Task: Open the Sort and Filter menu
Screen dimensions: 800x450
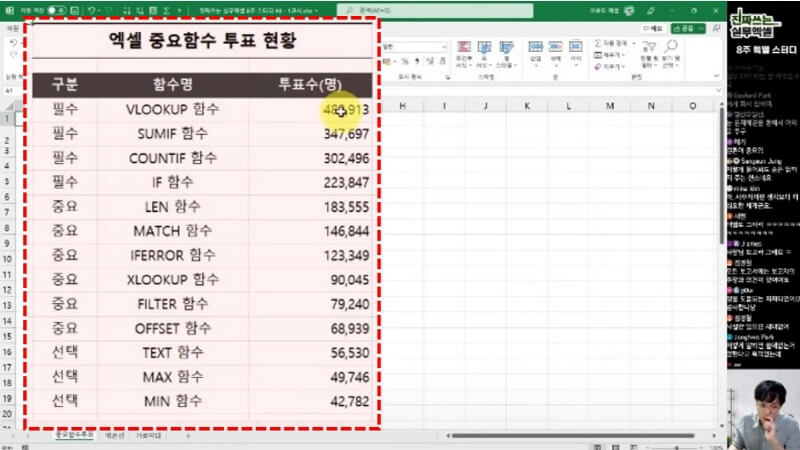Action: [648, 54]
